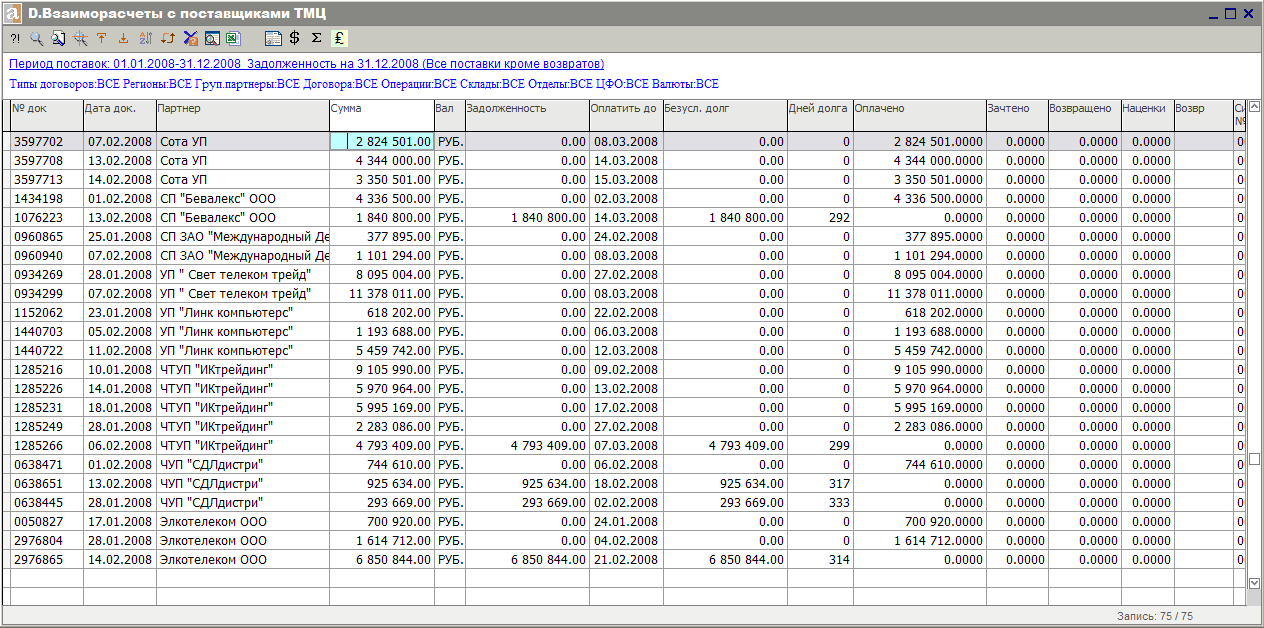1264x628 pixels.
Task: Click the orange go-to-top arrow icon
Action: pyautogui.click(x=101, y=38)
